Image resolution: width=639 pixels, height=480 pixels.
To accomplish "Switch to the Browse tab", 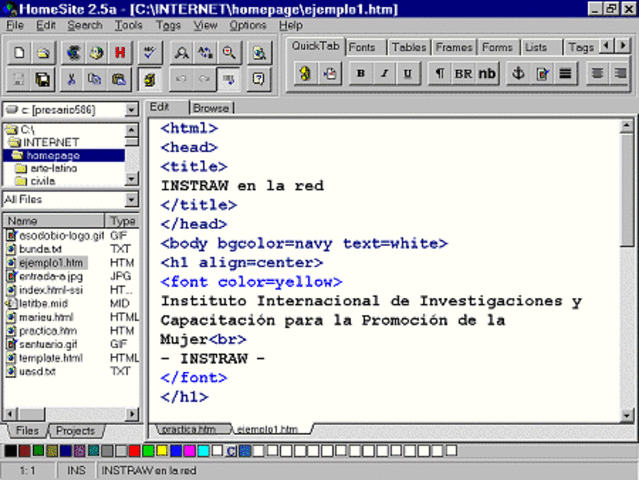I will pos(211,108).
